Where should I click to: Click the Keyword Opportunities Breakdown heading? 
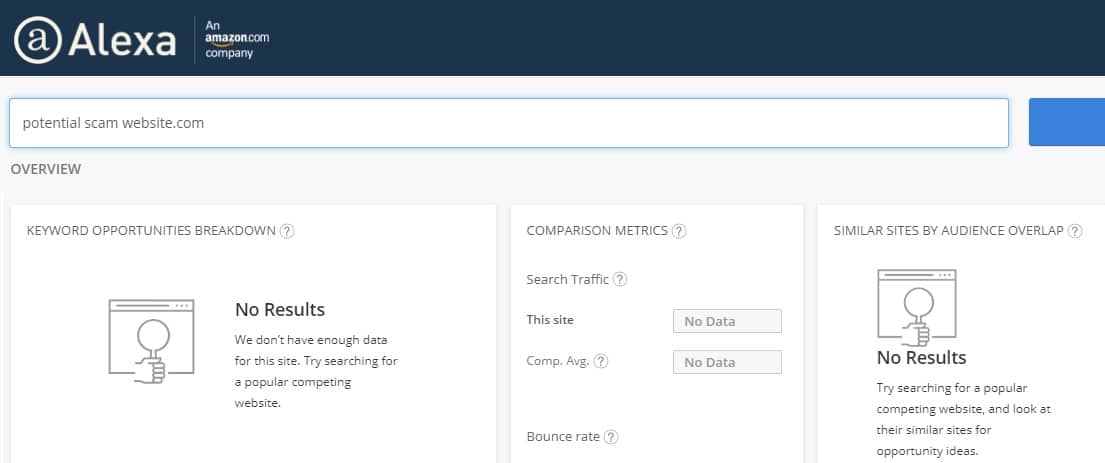point(151,231)
